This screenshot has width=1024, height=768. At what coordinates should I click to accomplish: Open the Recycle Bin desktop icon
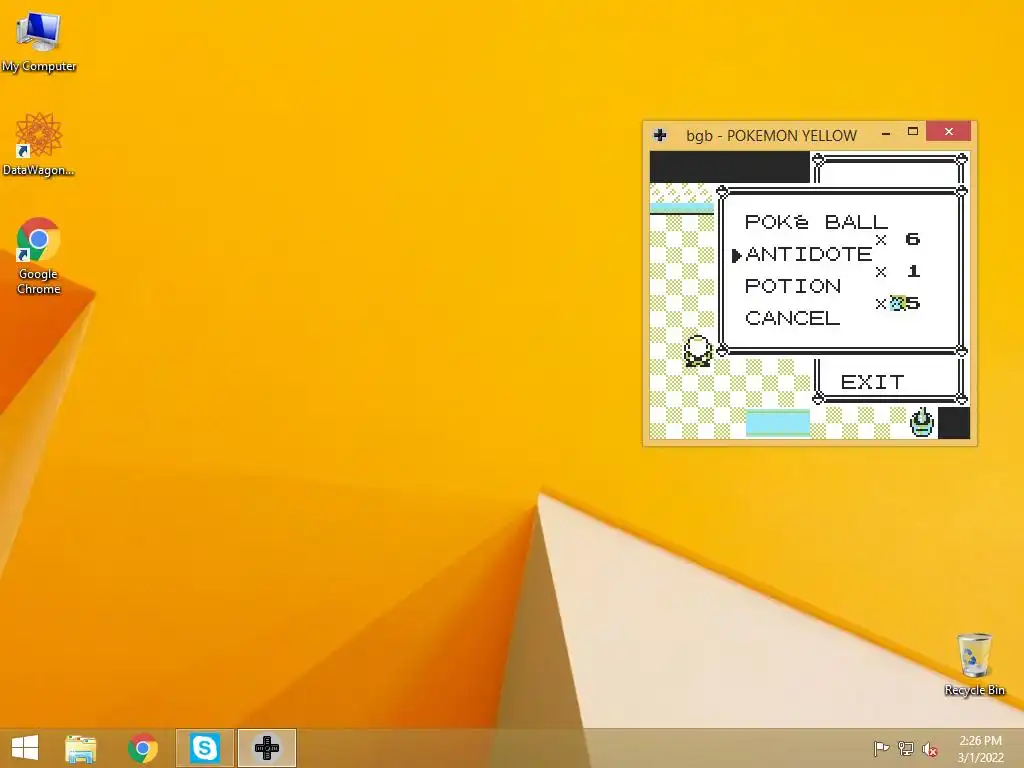click(x=974, y=664)
